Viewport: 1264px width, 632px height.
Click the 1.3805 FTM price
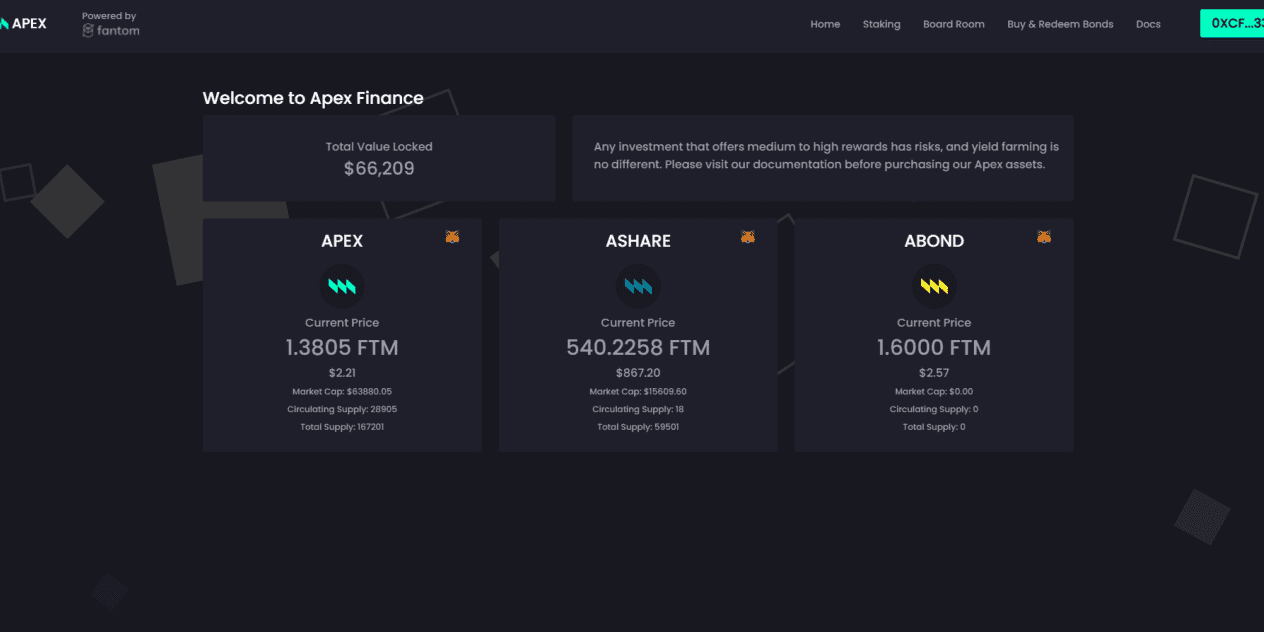(x=342, y=348)
